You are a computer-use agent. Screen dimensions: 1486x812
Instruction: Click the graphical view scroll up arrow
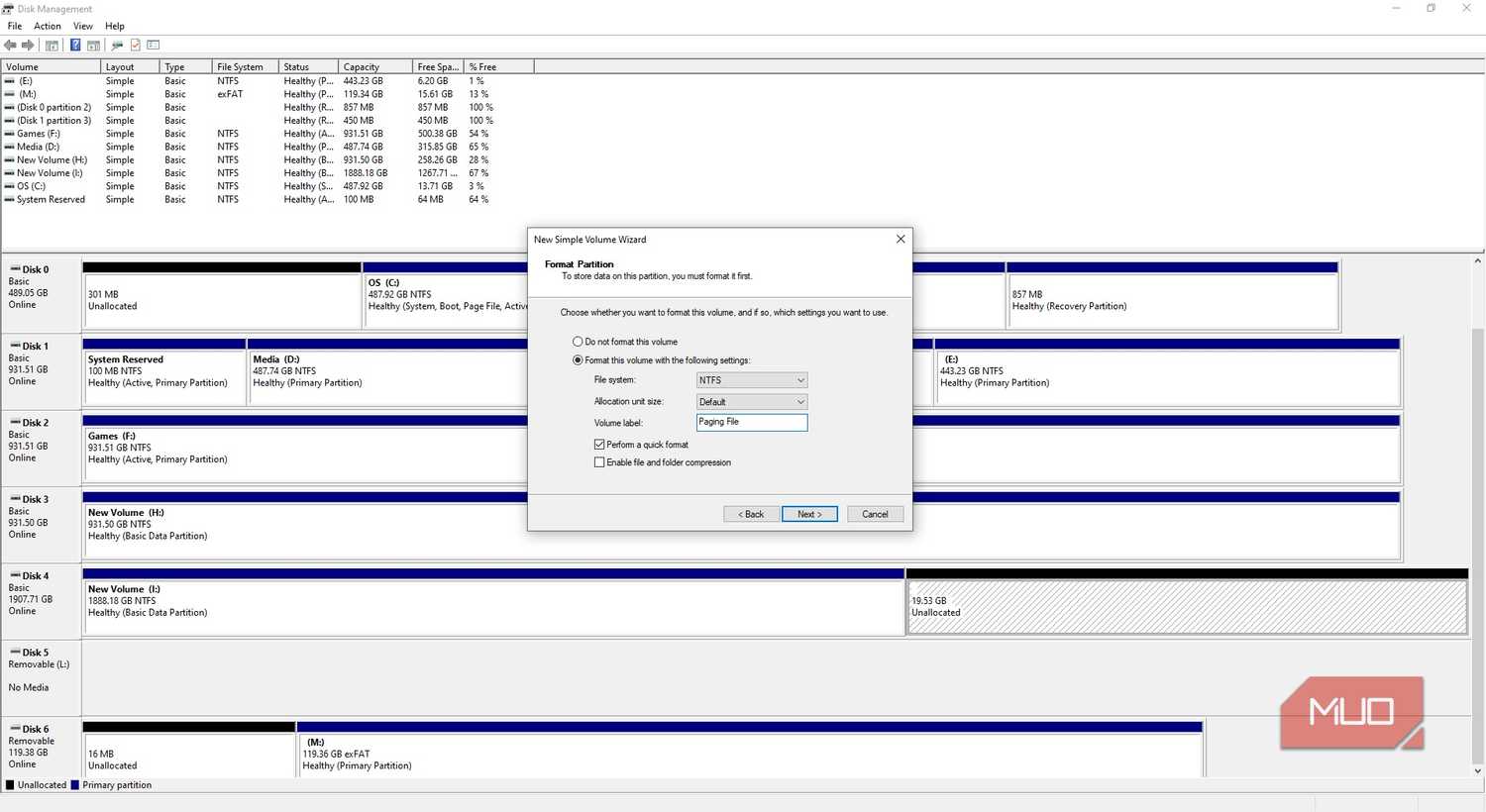click(x=1477, y=261)
